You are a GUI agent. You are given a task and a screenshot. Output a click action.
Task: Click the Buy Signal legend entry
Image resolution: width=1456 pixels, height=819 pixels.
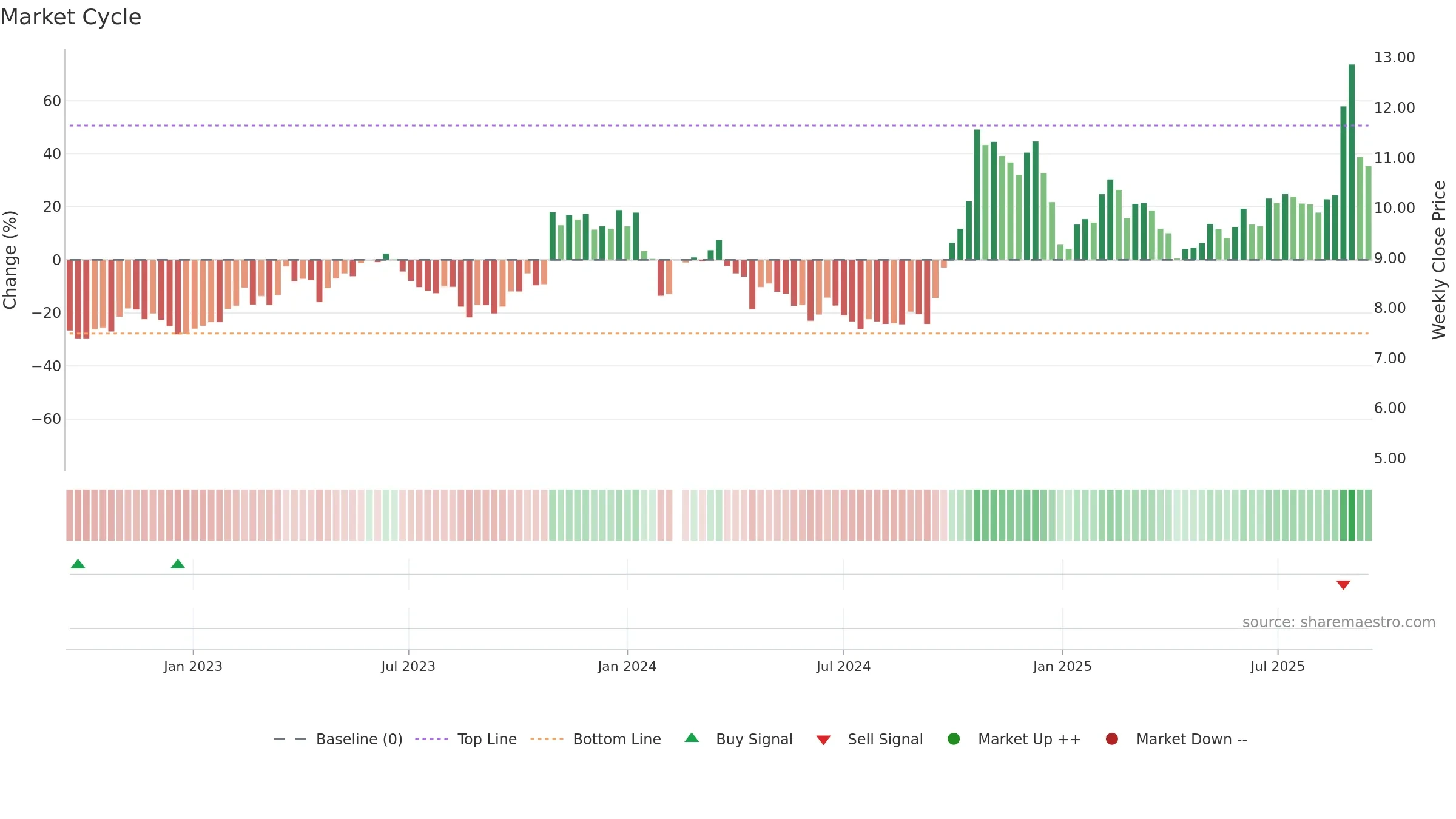pyautogui.click(x=738, y=739)
